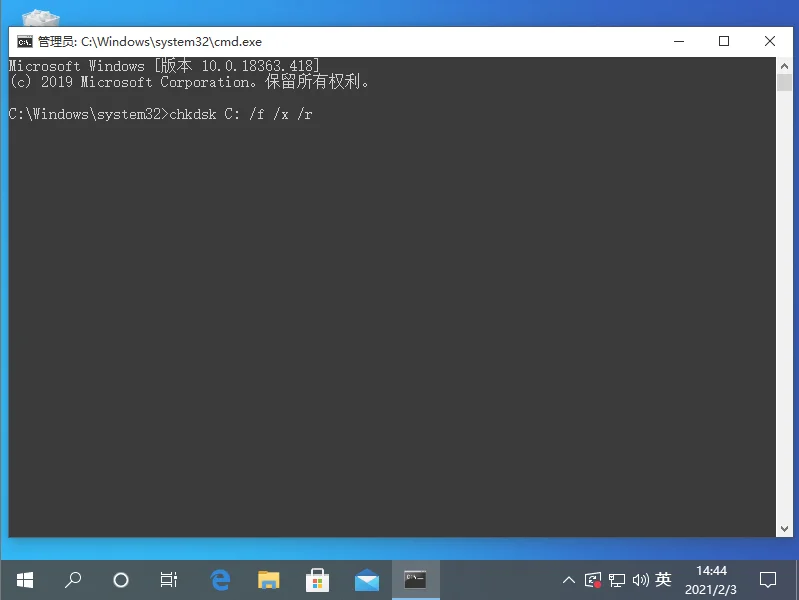This screenshot has width=799, height=600.
Task: Close the cmd.exe window
Action: (769, 41)
